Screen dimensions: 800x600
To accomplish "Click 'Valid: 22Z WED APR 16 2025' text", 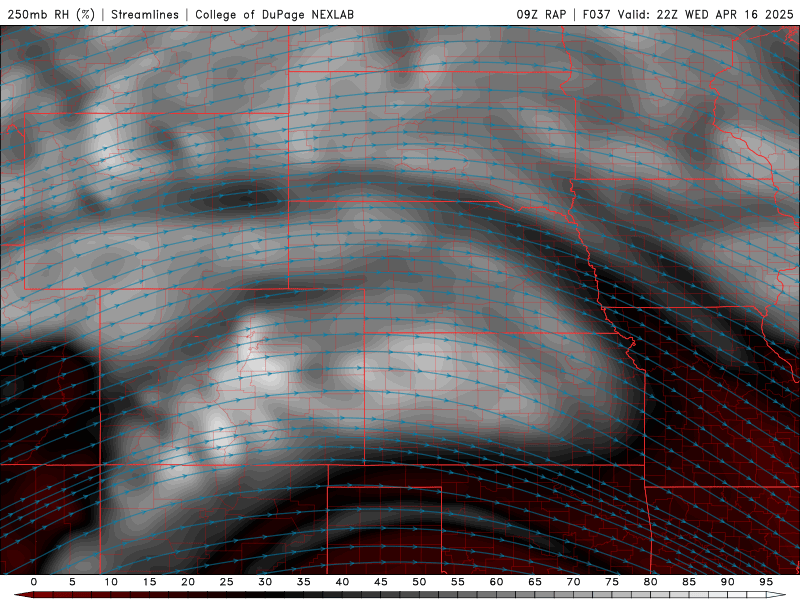I will click(x=706, y=14).
